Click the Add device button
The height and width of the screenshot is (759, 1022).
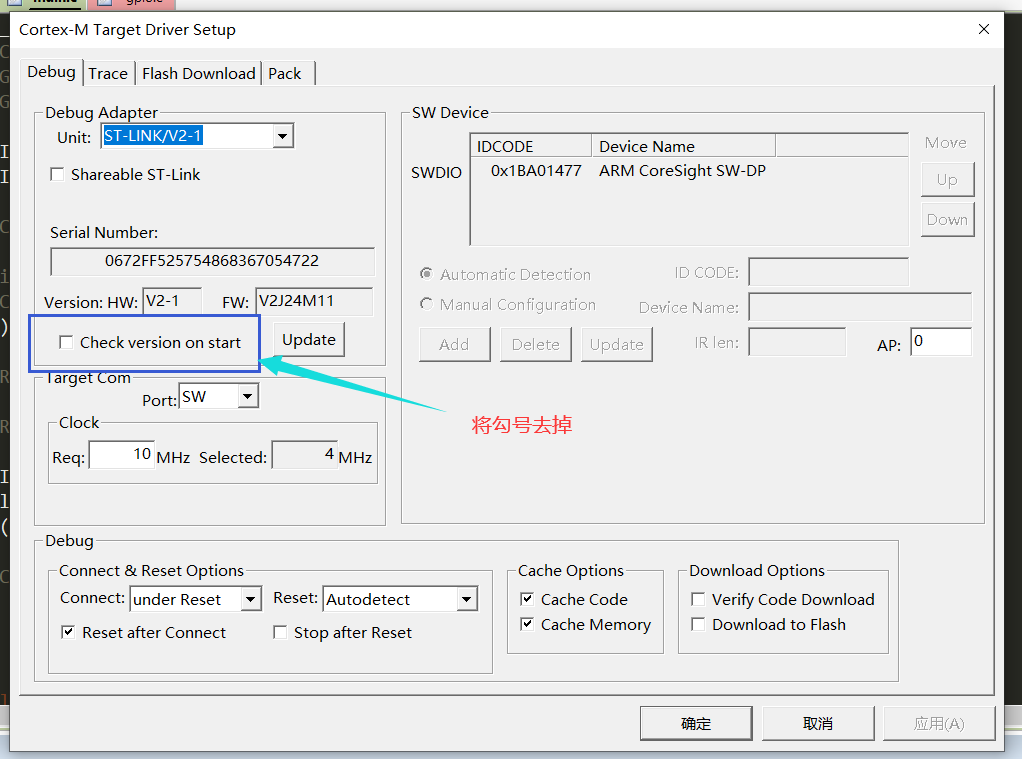tap(454, 344)
